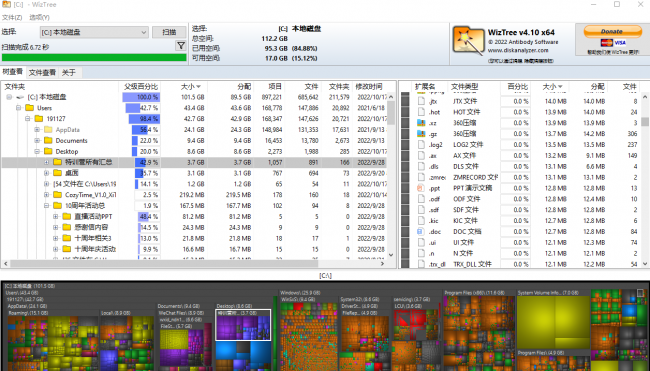Open the drive selection dropdown
Screen dimensions: 650x371
pyautogui.click(x=94, y=32)
